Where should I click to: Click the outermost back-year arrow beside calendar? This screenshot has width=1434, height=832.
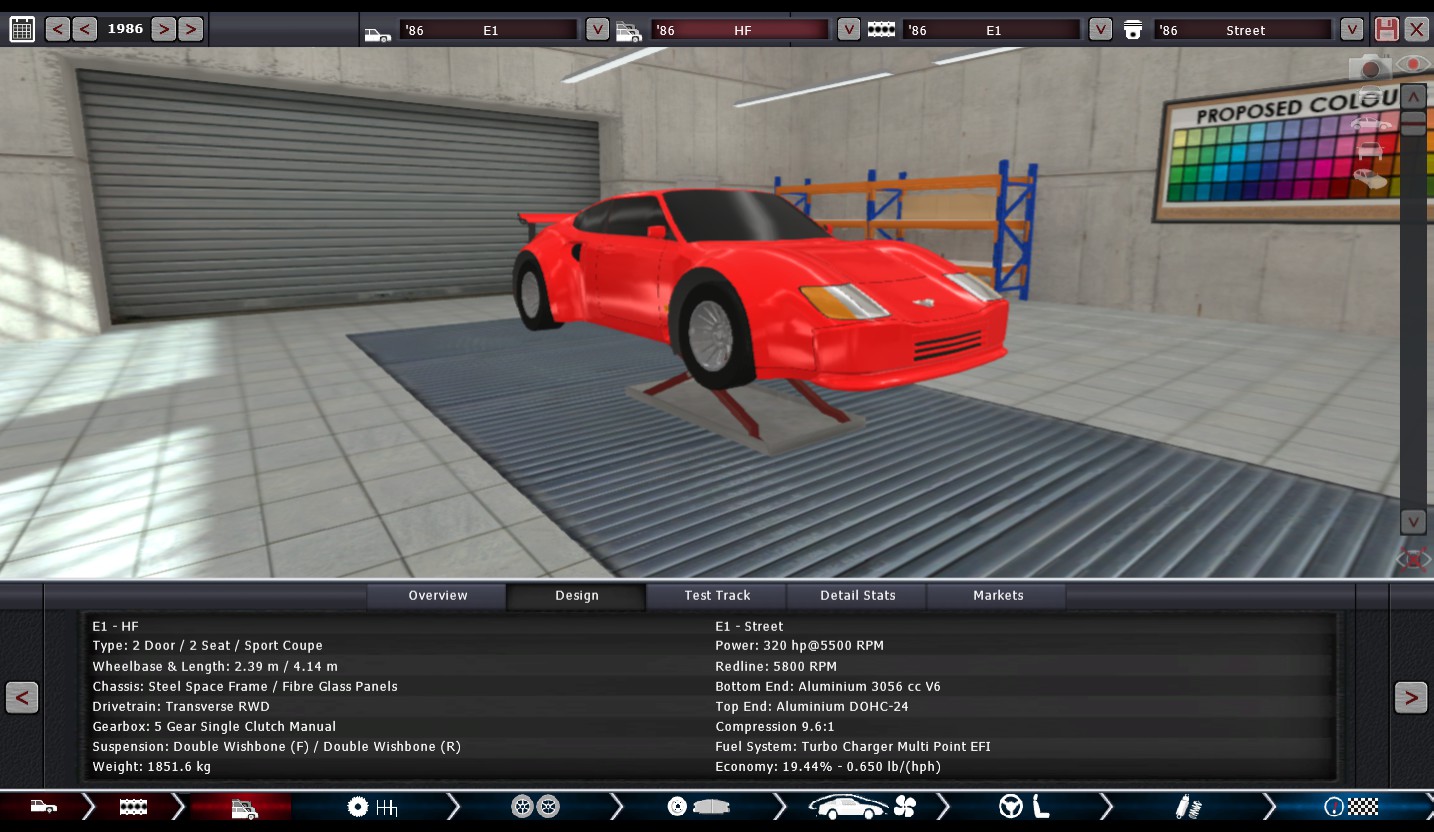pos(58,29)
